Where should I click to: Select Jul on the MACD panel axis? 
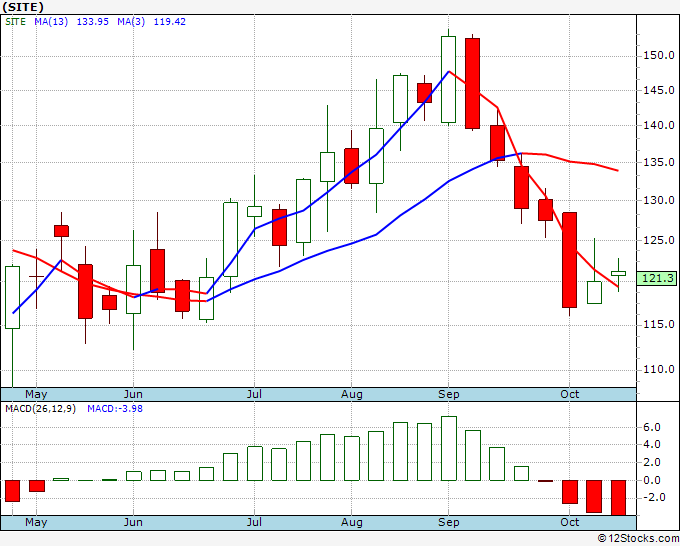(254, 522)
